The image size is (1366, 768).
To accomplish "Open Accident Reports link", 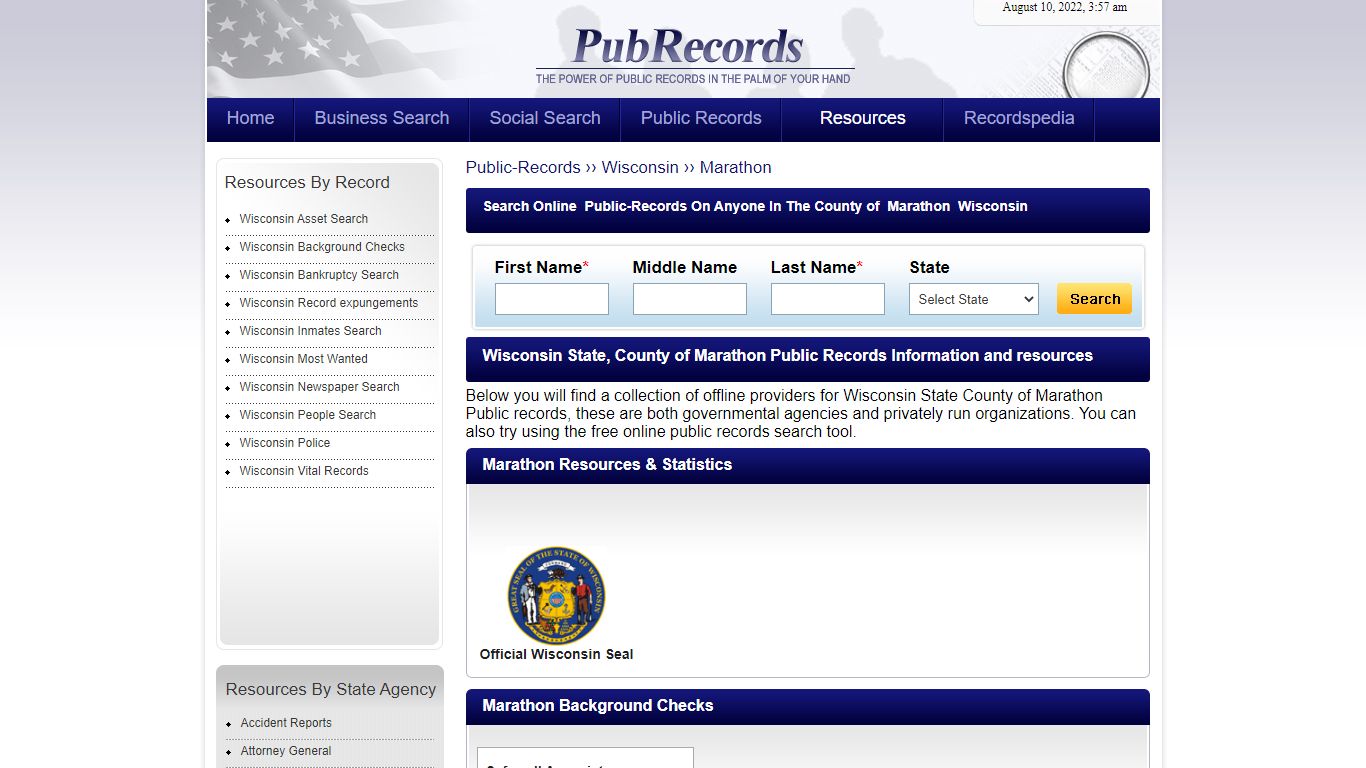I will click(286, 723).
